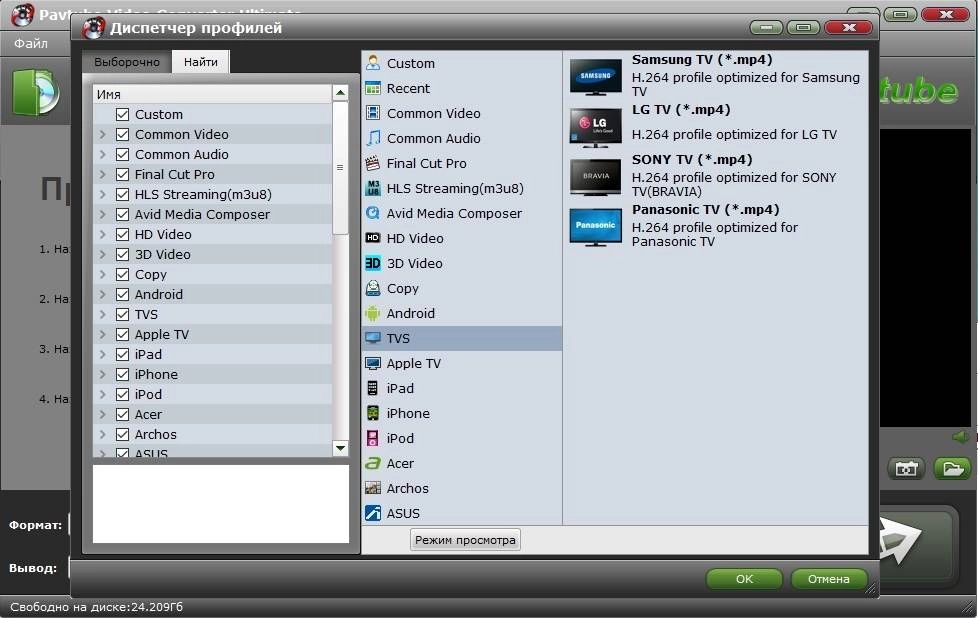Screen dimensions: 978x618
Task: Click the white description box below profile list
Action: 221,503
